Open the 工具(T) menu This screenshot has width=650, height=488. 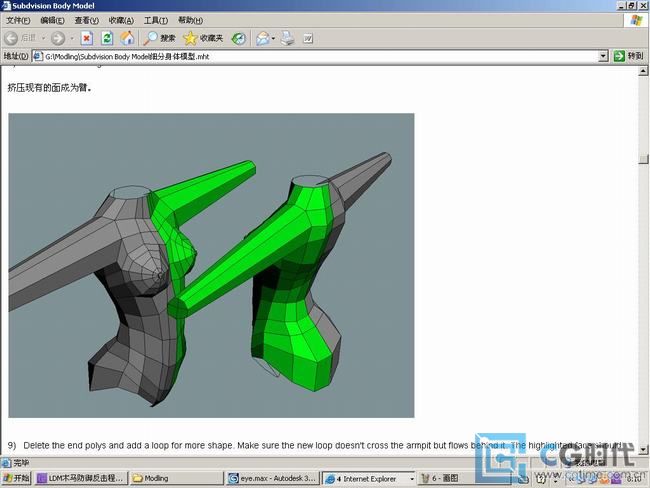click(155, 20)
